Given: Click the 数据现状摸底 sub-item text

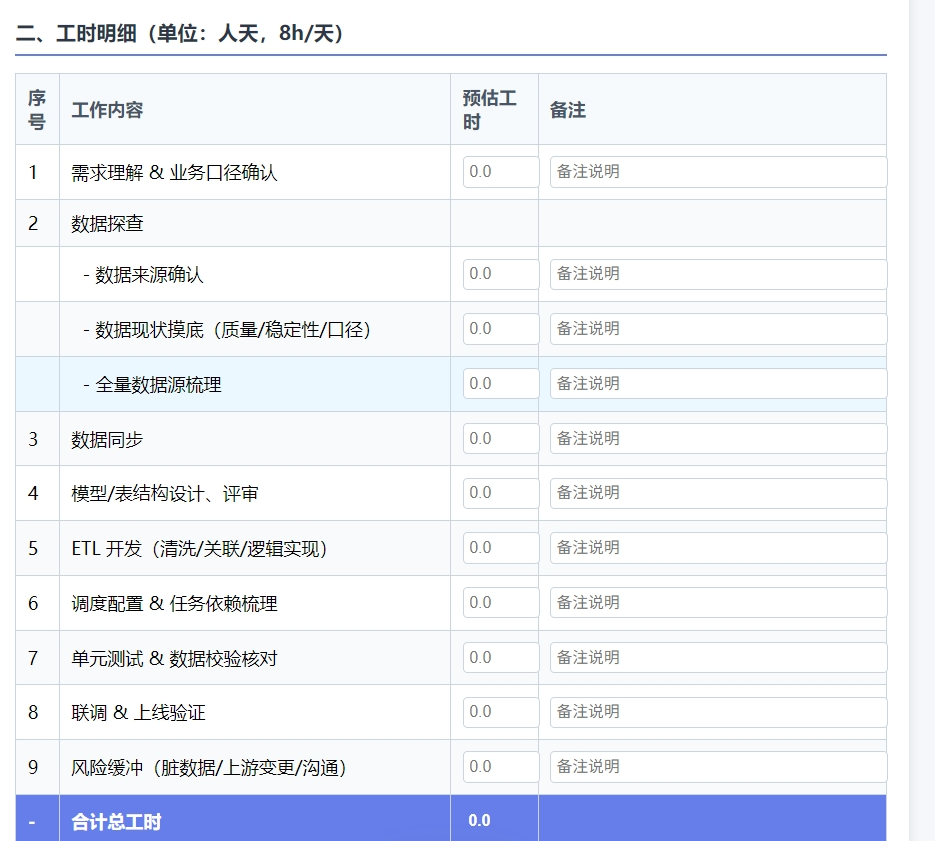Looking at the screenshot, I should (233, 330).
